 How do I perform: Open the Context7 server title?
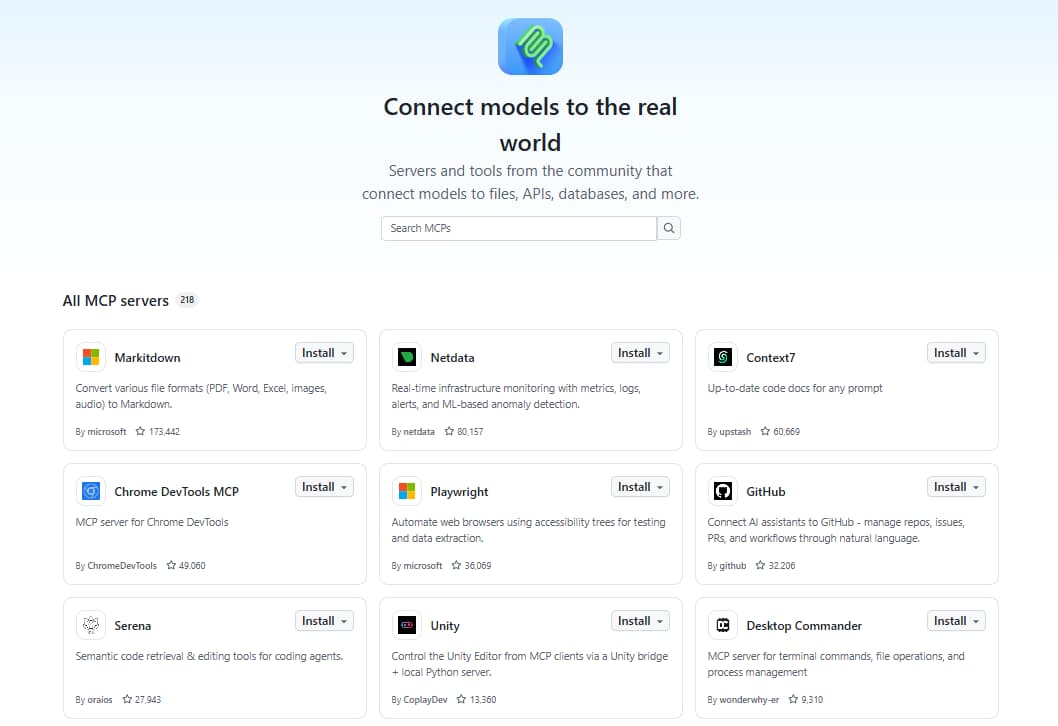[x=771, y=358]
